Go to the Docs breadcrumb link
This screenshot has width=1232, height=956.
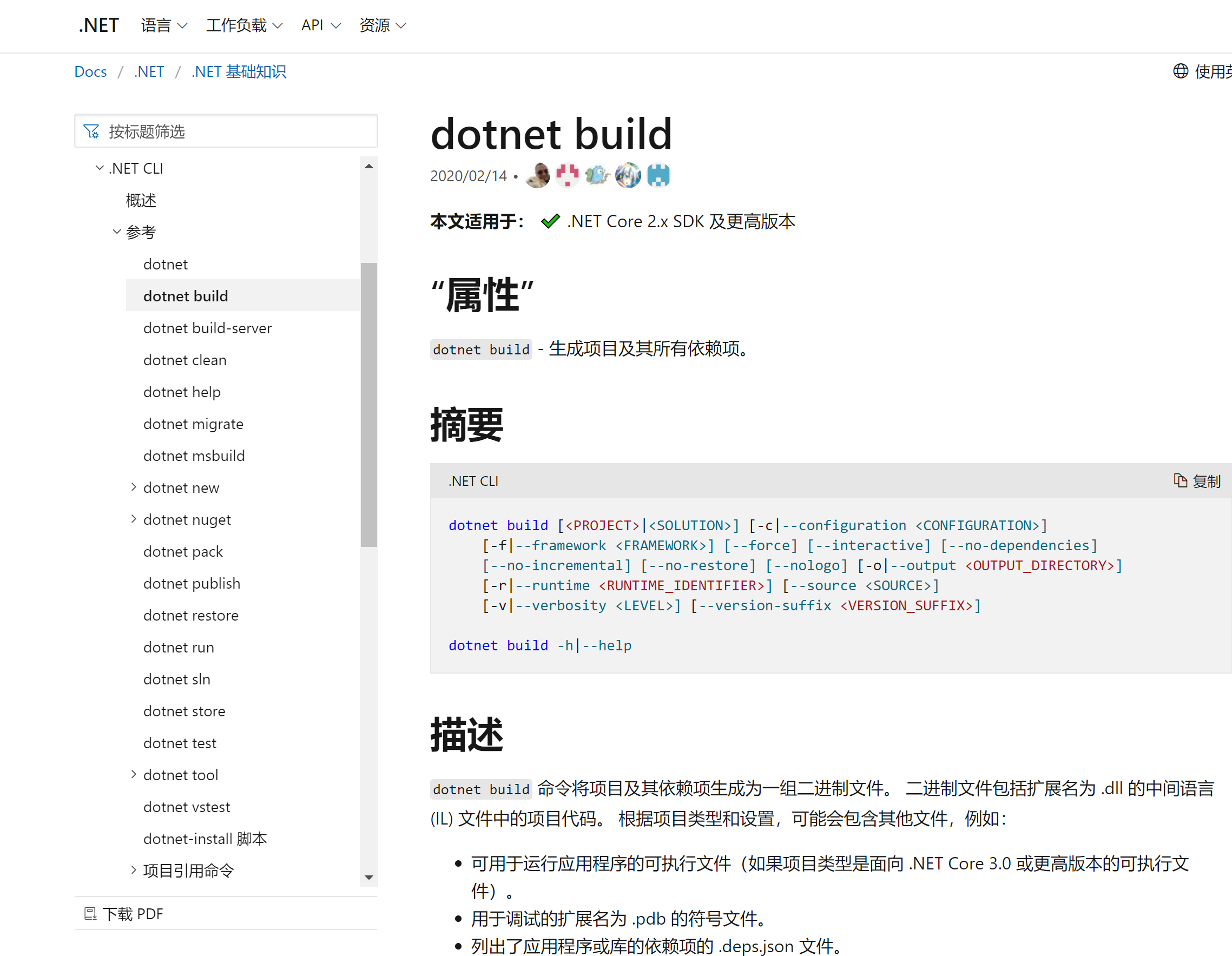pyautogui.click(x=90, y=71)
